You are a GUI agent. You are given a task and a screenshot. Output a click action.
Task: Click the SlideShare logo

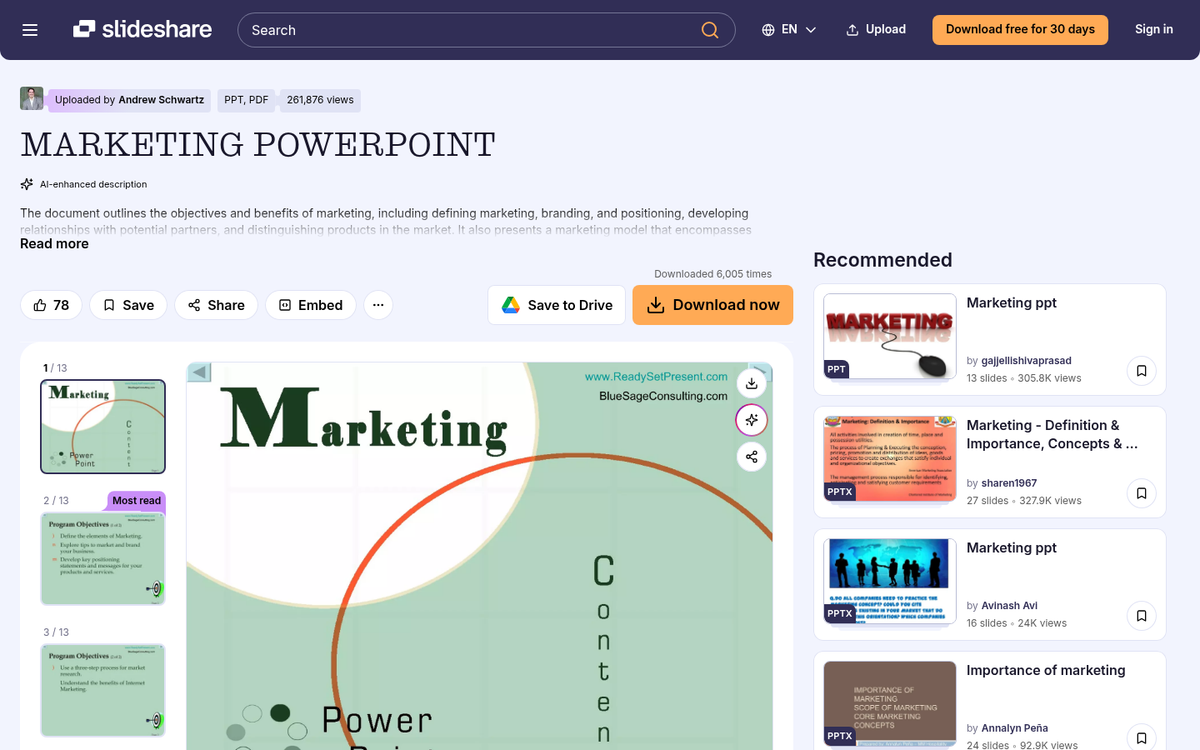click(x=142, y=30)
